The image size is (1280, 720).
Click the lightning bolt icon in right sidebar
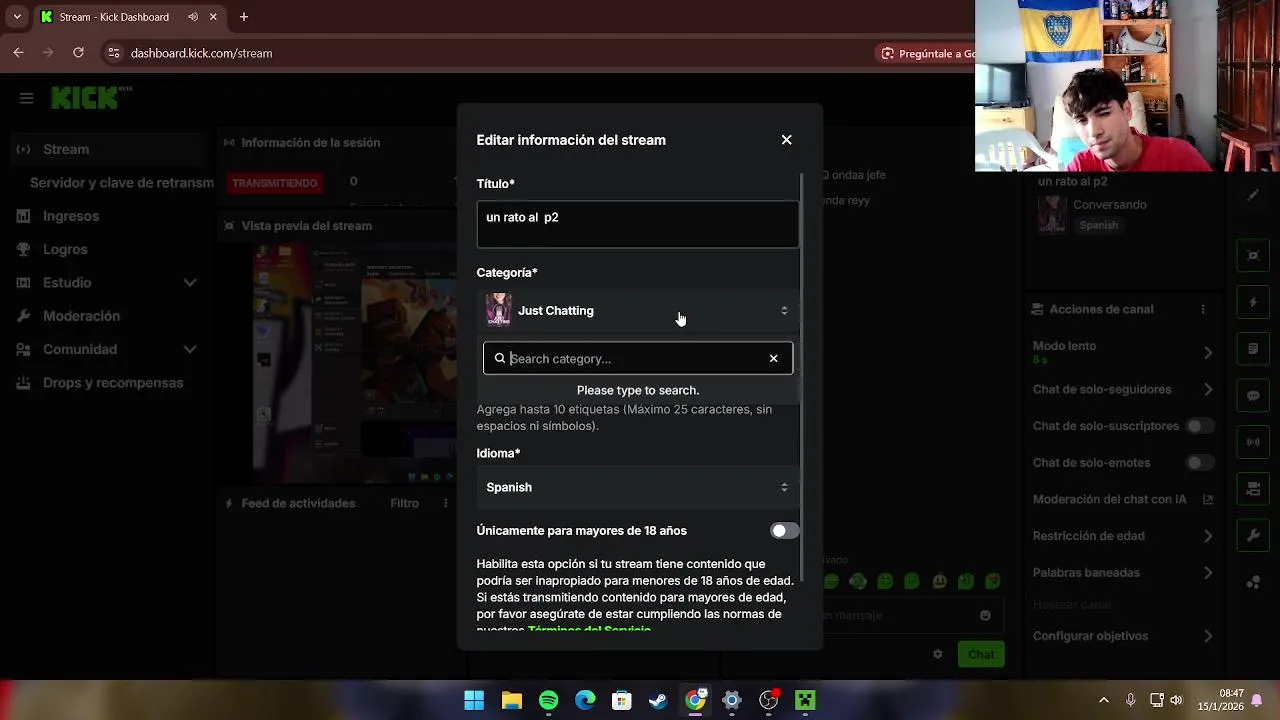[1253, 302]
